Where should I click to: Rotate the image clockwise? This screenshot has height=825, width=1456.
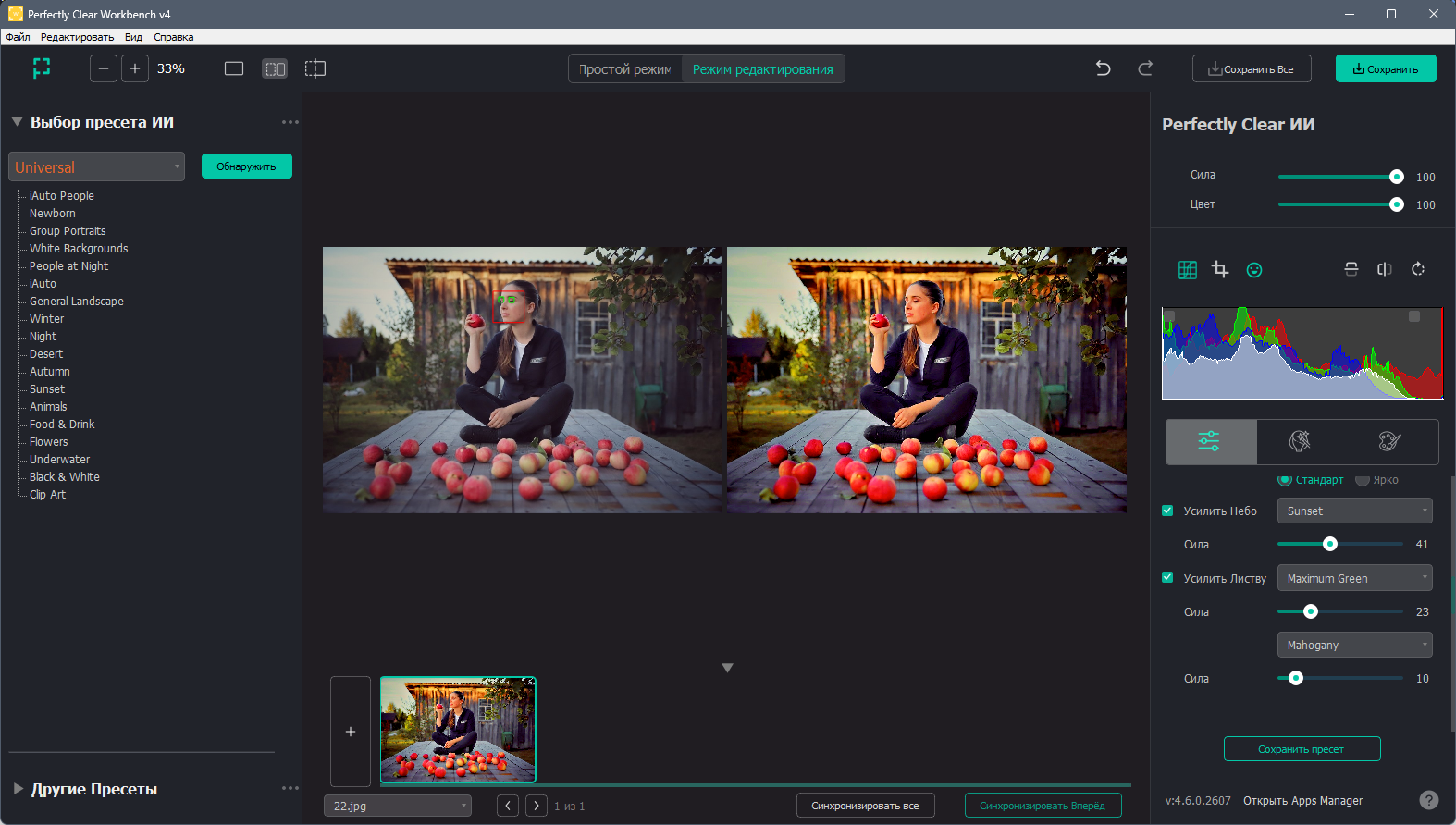point(1418,269)
